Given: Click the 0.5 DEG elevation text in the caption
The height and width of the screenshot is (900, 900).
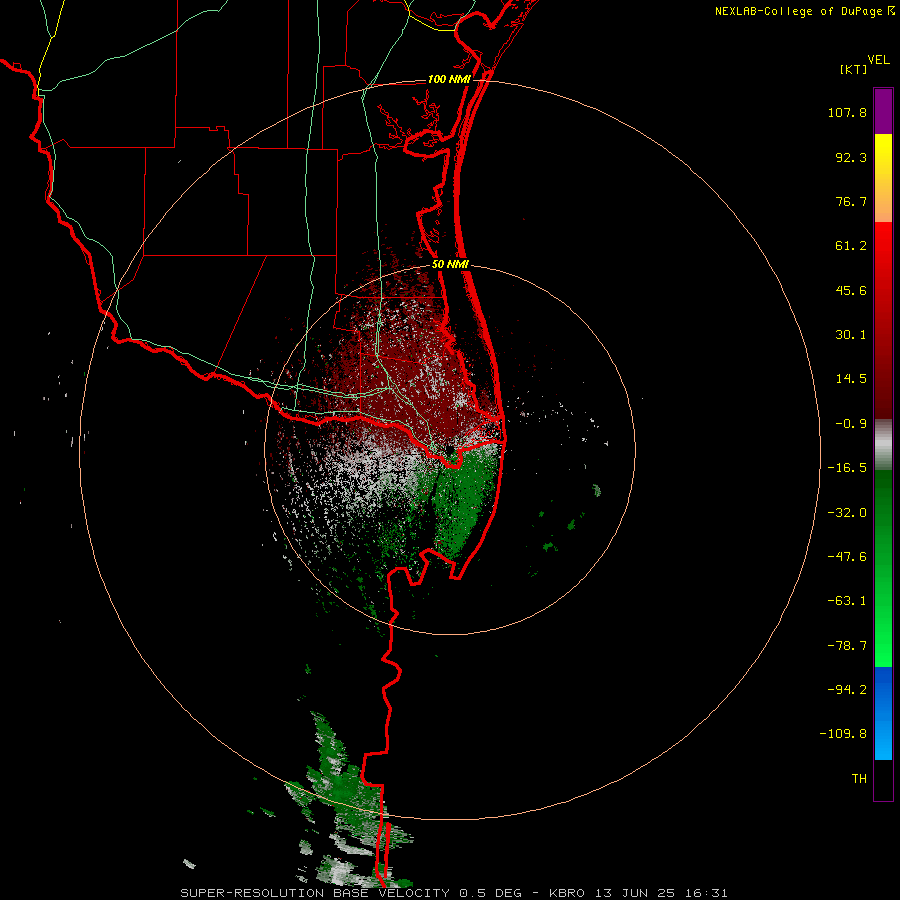Looking at the screenshot, I should pyautogui.click(x=490, y=893).
